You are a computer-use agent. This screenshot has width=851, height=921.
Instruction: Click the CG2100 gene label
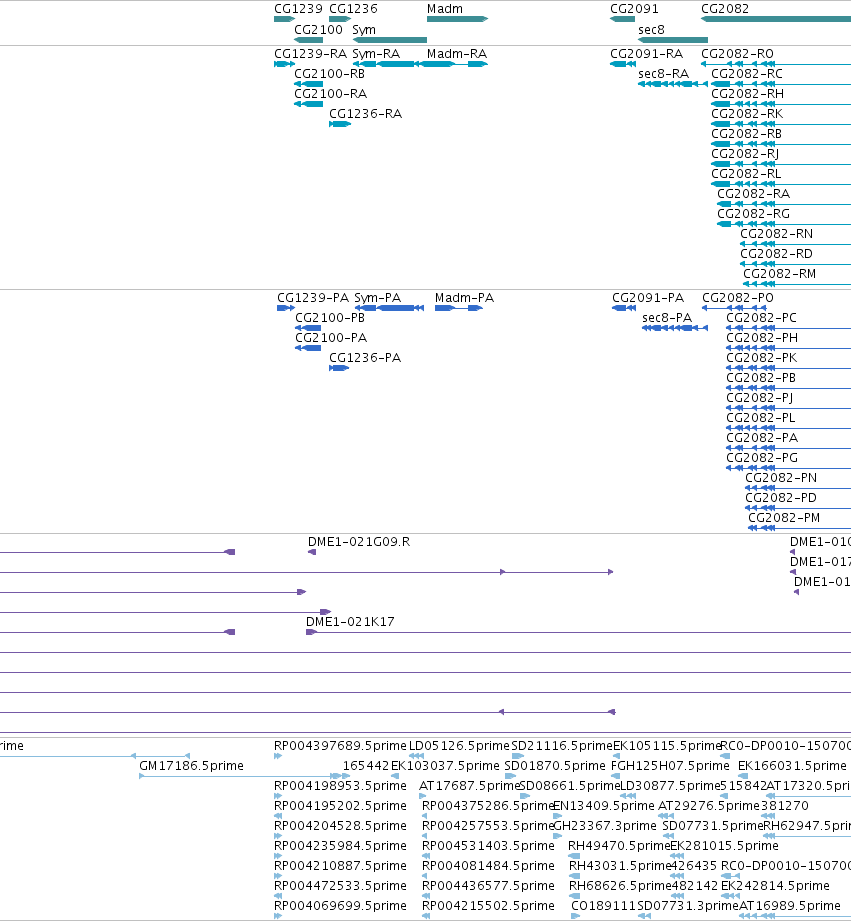click(x=318, y=29)
